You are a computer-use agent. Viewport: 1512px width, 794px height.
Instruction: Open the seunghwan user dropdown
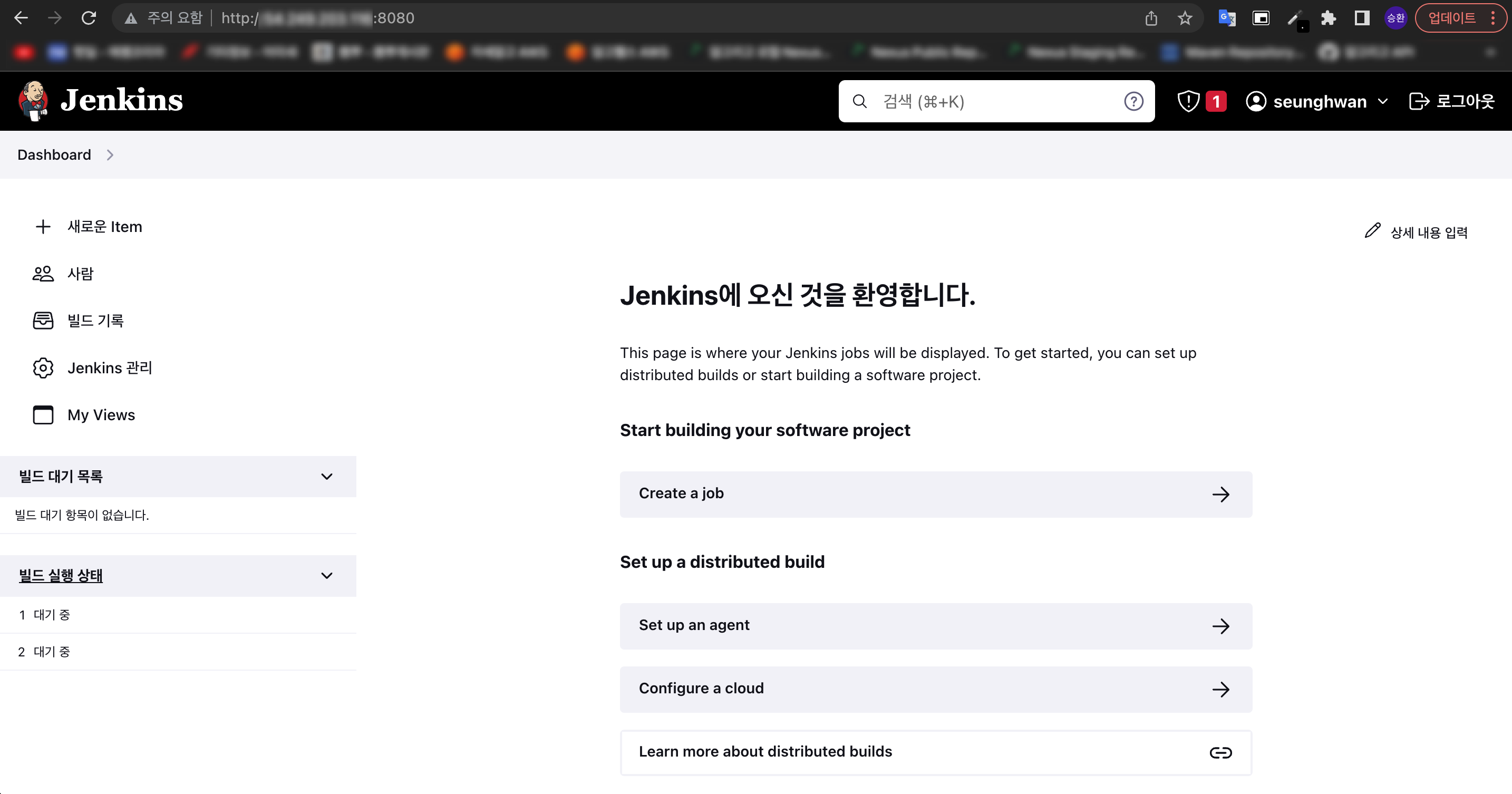point(1382,102)
